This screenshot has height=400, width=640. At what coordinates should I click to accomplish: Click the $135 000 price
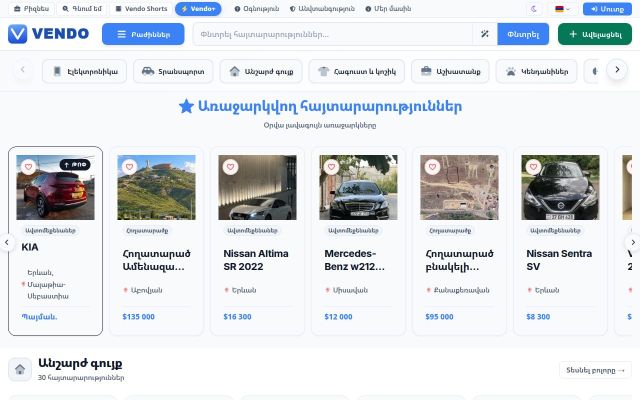(x=138, y=317)
